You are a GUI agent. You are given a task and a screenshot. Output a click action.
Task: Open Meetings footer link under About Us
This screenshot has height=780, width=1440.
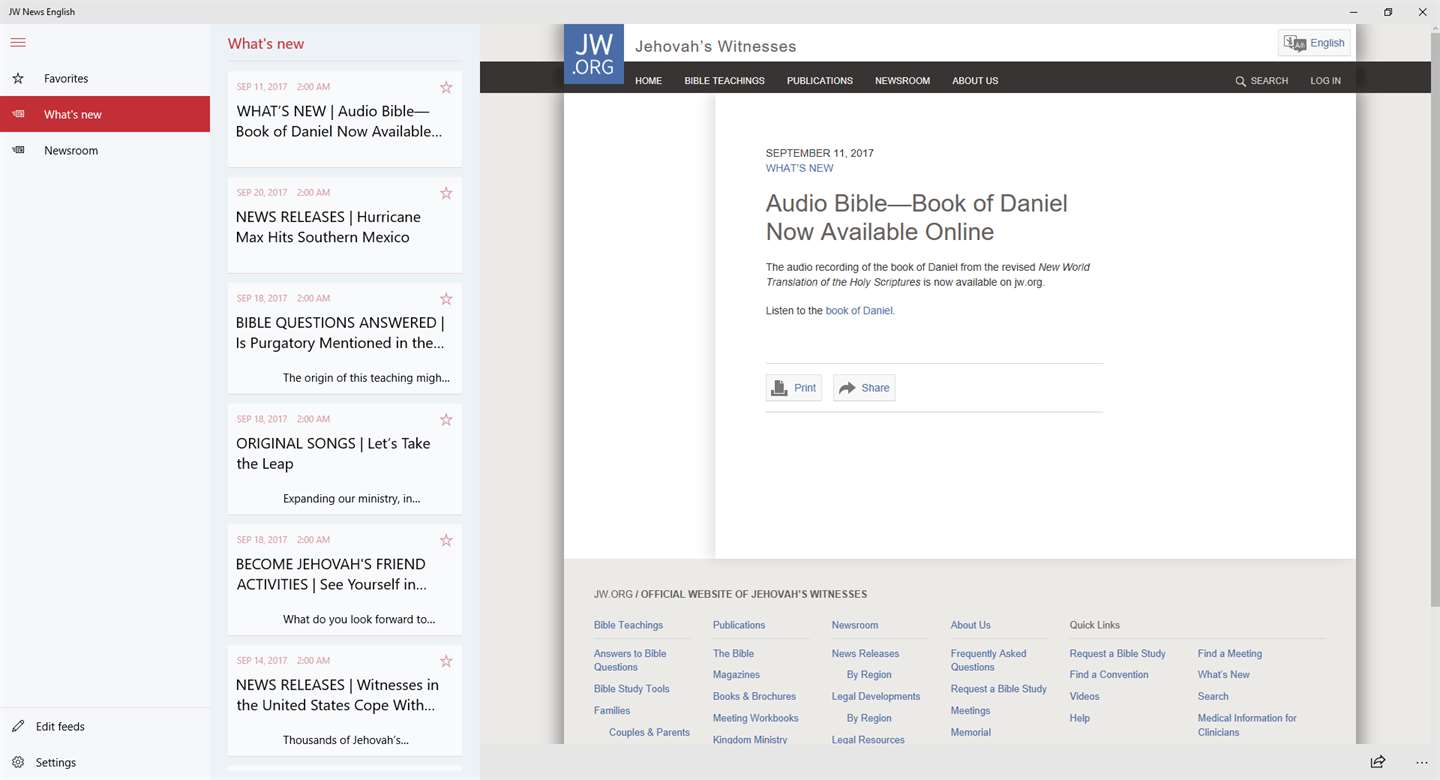pos(970,711)
